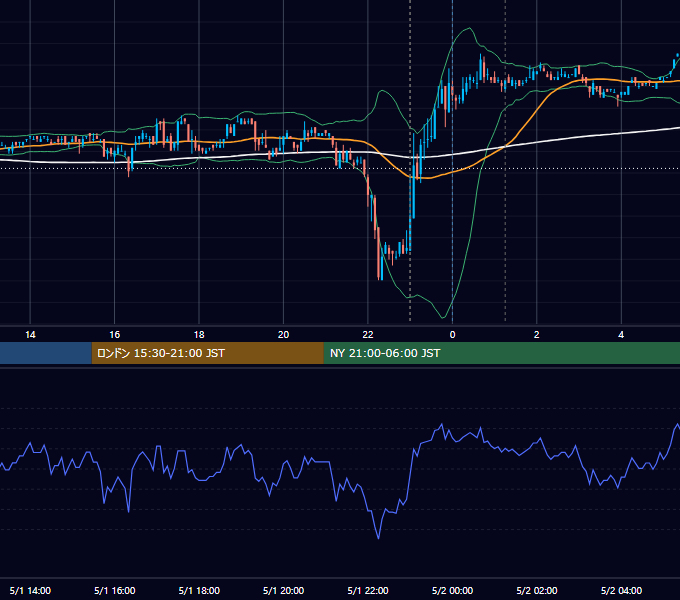Click the Bollinger lower band's deepest dip near midnight
The height and width of the screenshot is (600, 680).
pos(443,317)
